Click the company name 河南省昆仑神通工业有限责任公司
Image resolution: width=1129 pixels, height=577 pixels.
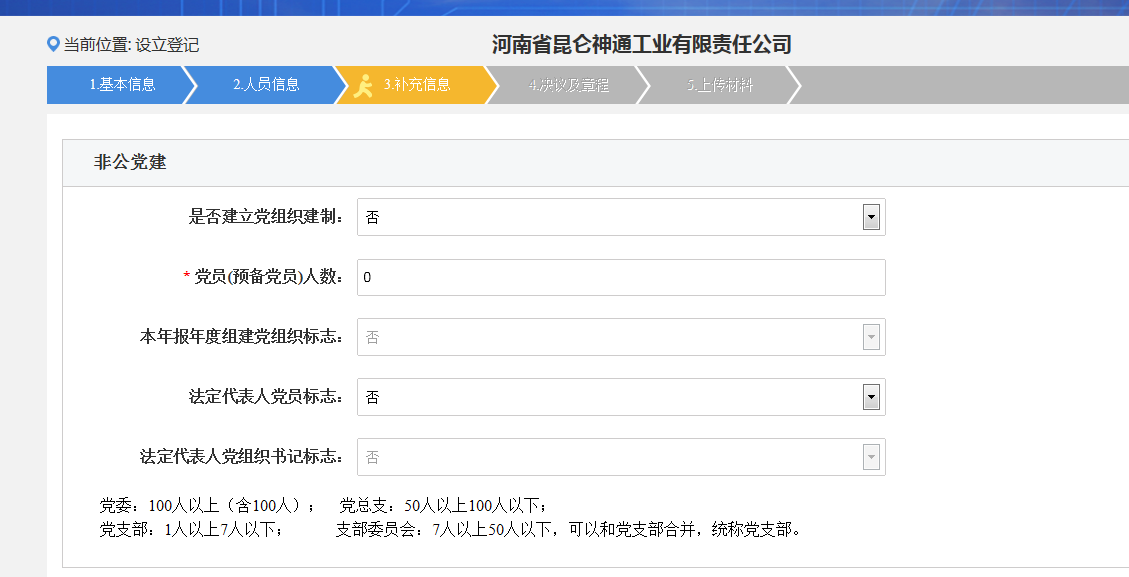[639, 44]
